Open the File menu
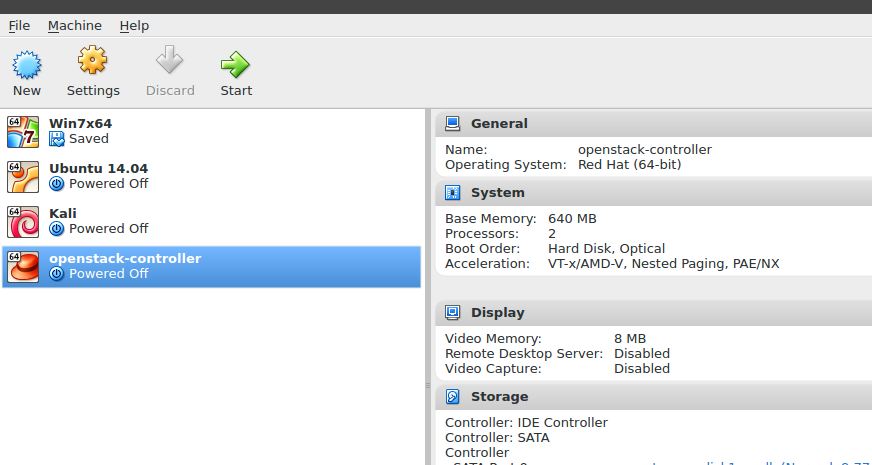Viewport: 872px width, 465px height. 19,26
